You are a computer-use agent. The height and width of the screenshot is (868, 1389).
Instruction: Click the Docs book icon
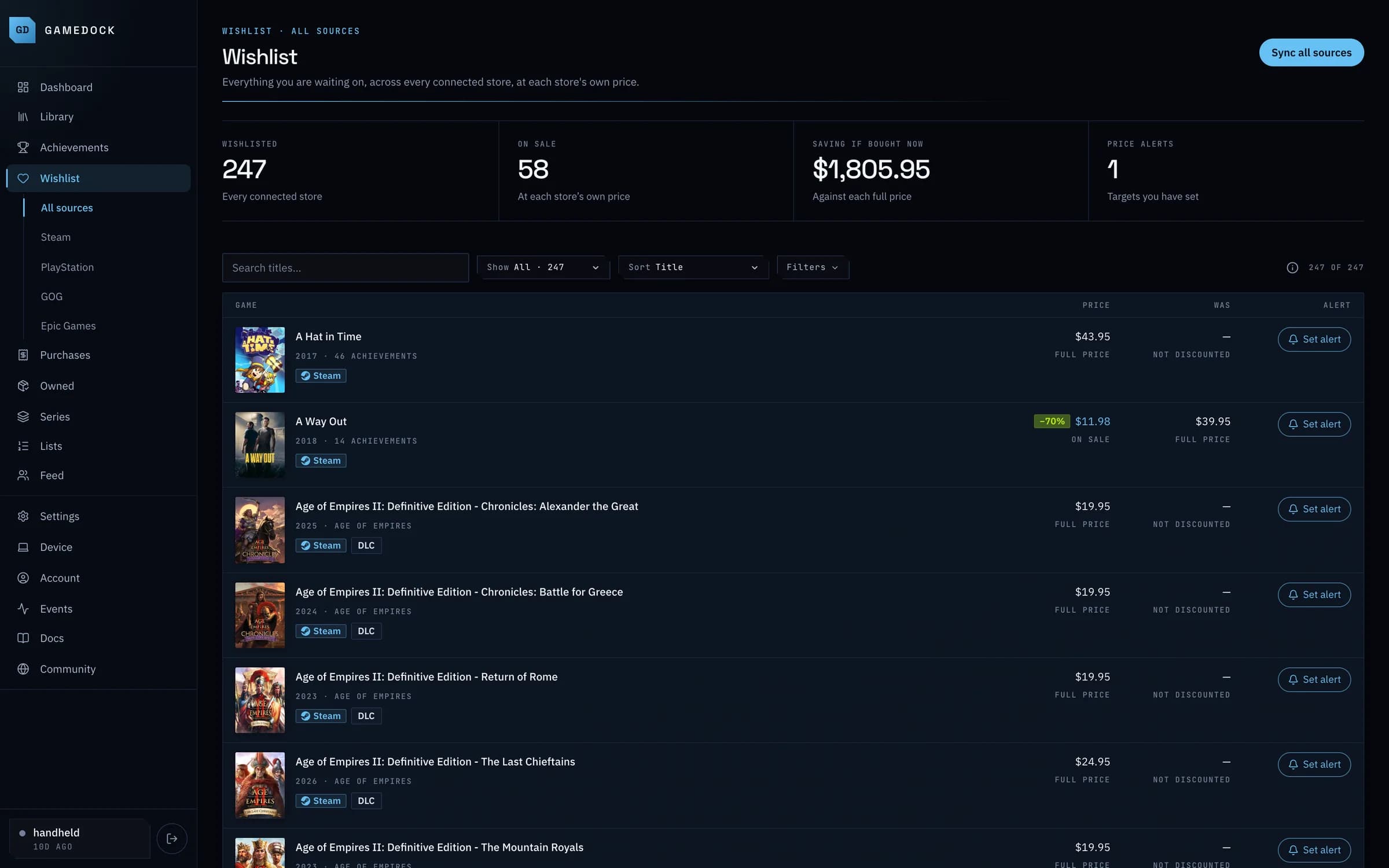click(x=23, y=638)
